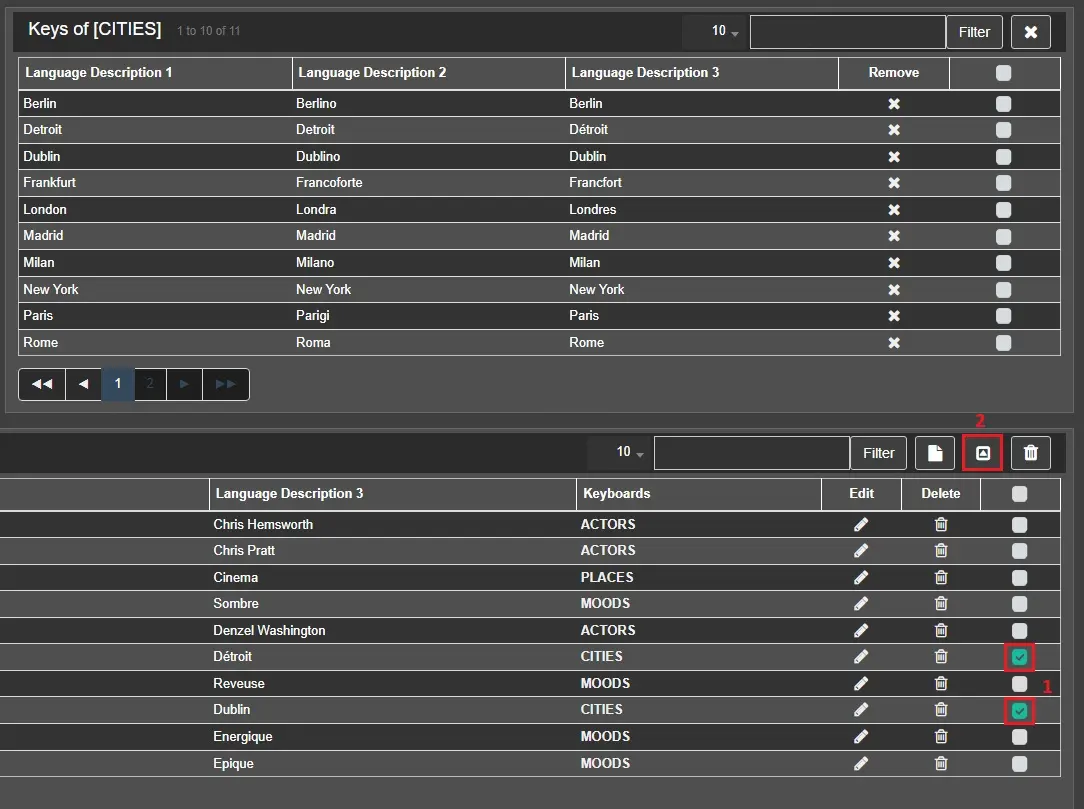The image size is (1084, 809).
Task: Check the Madrid row checkbox
Action: click(1003, 236)
